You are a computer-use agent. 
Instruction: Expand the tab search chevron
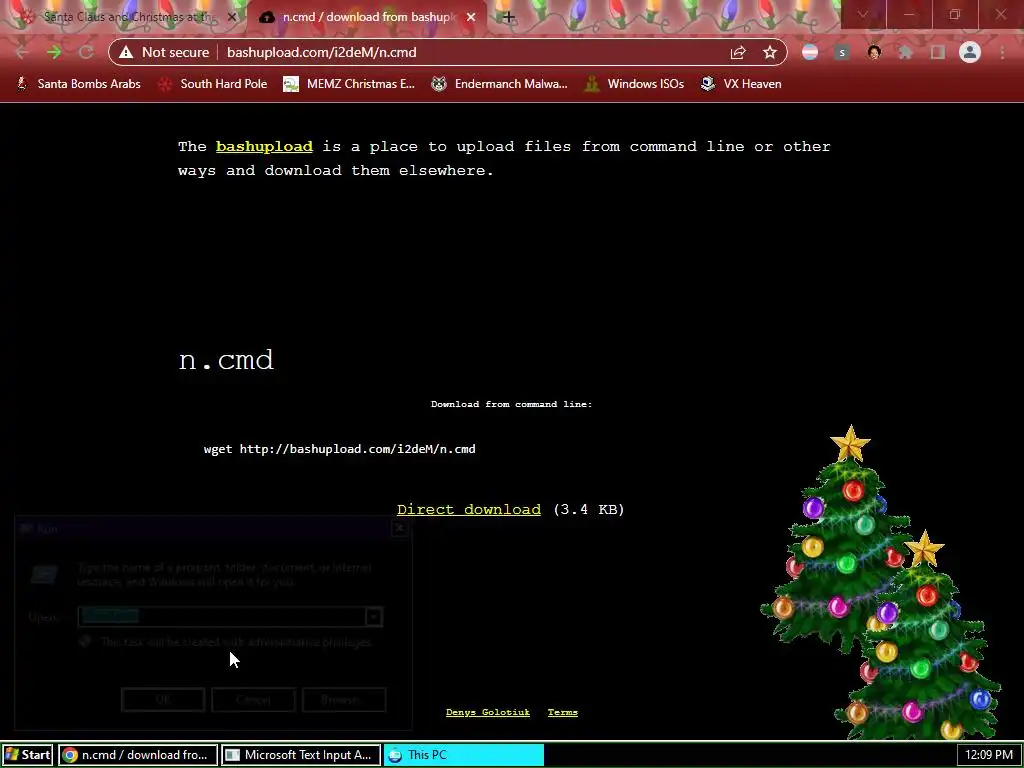[863, 14]
